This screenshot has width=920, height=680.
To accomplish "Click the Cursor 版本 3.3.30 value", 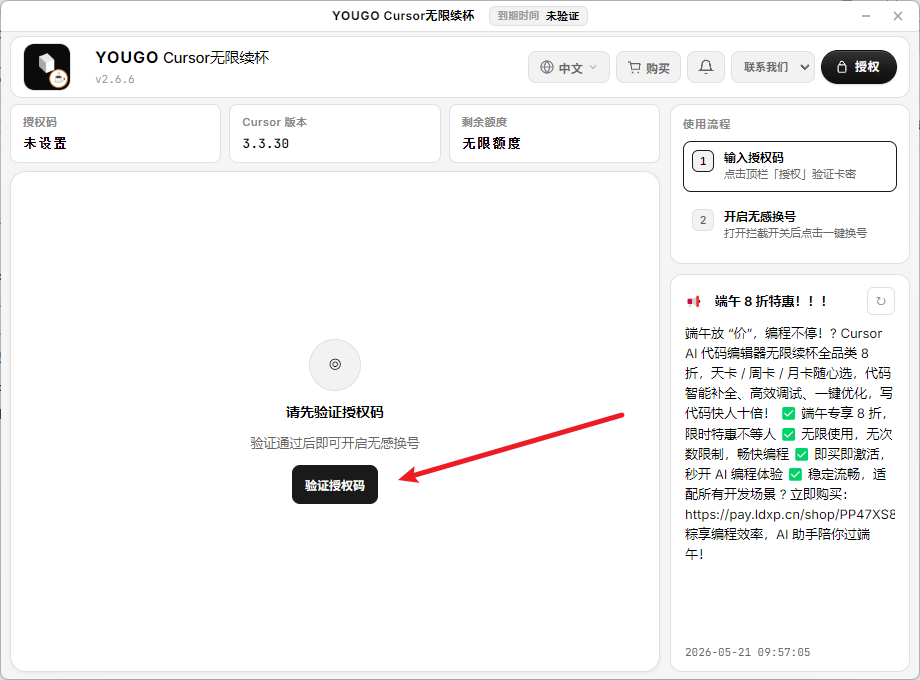I will tap(266, 144).
